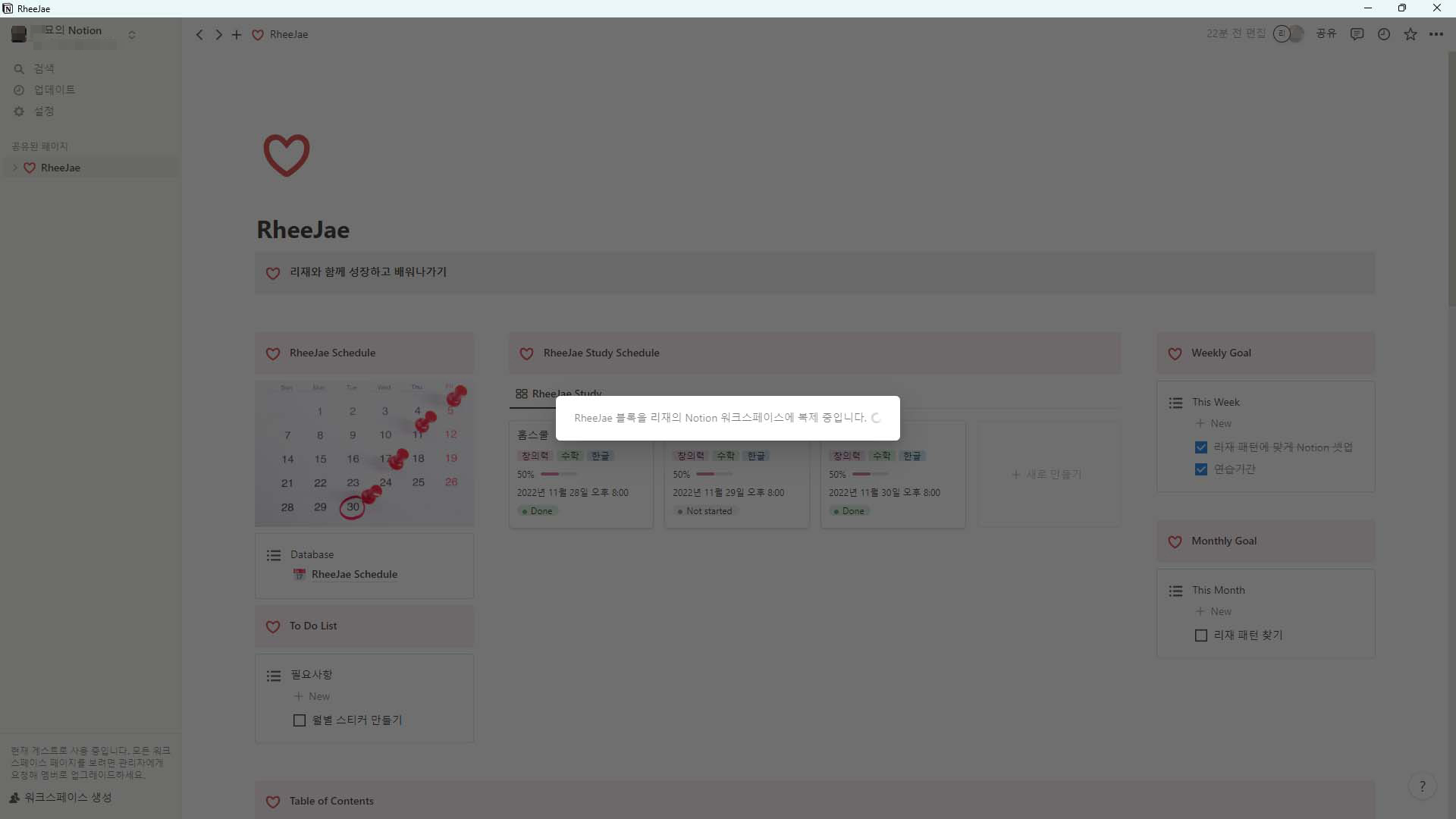The height and width of the screenshot is (819, 1456).
Task: Click the new page plus icon
Action: pyautogui.click(x=237, y=35)
